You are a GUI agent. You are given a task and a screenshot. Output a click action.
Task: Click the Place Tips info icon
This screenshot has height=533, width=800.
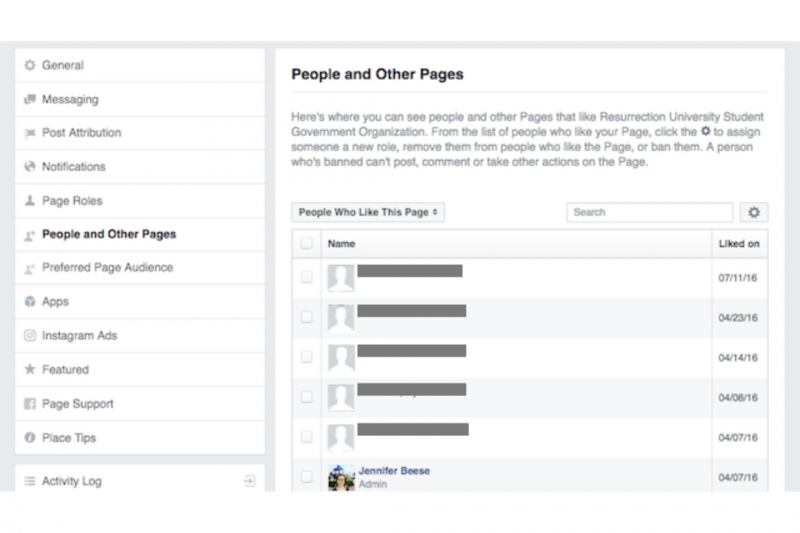(x=30, y=438)
